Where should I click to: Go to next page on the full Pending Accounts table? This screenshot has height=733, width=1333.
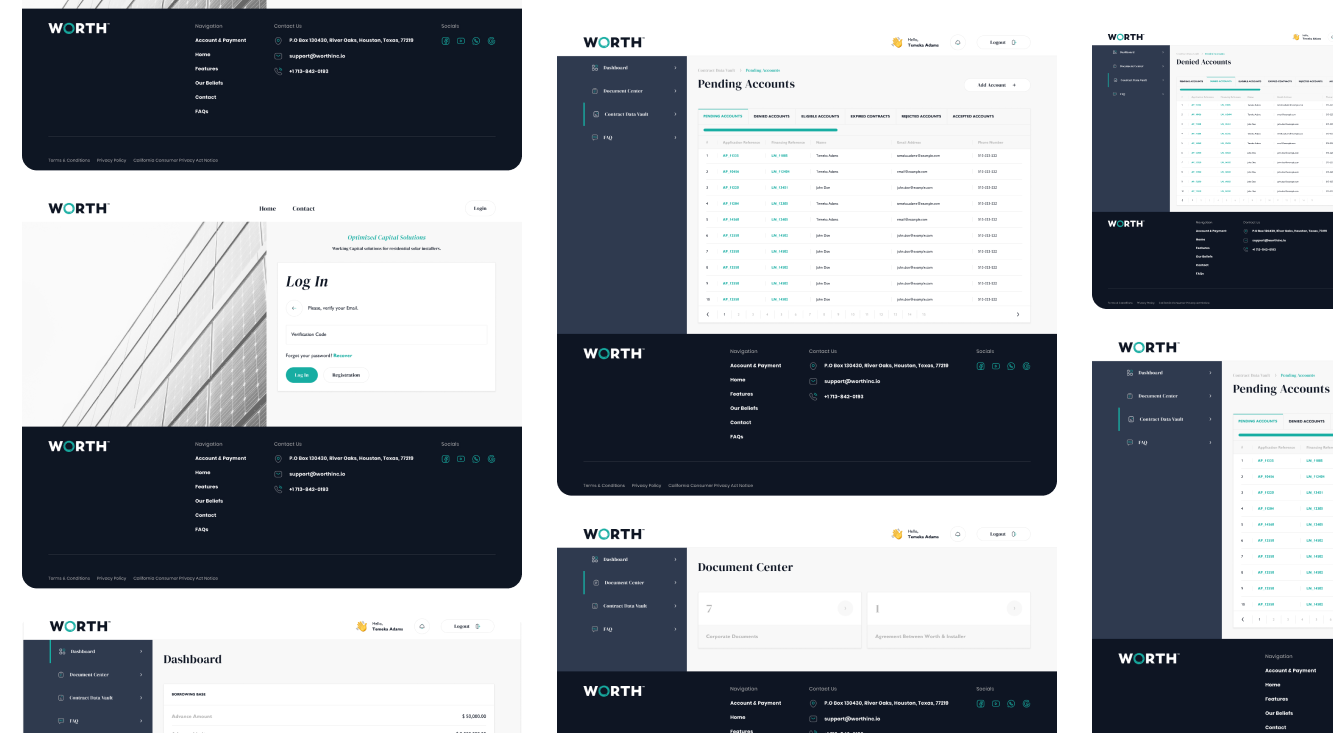(x=1018, y=314)
